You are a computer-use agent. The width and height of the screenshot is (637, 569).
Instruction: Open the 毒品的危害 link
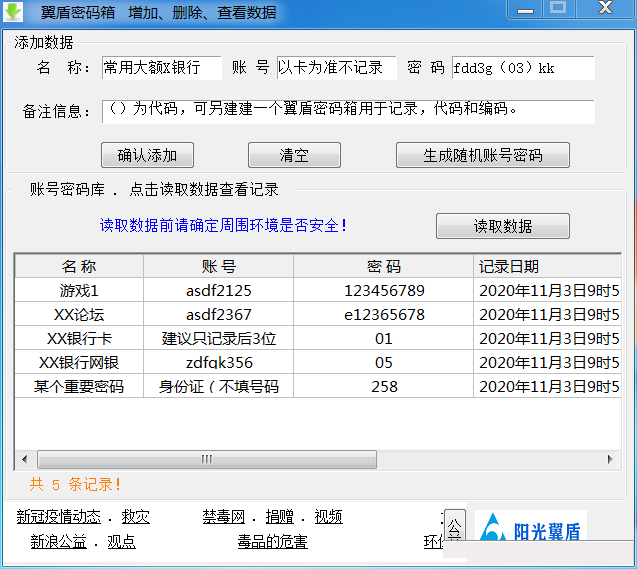(272, 542)
